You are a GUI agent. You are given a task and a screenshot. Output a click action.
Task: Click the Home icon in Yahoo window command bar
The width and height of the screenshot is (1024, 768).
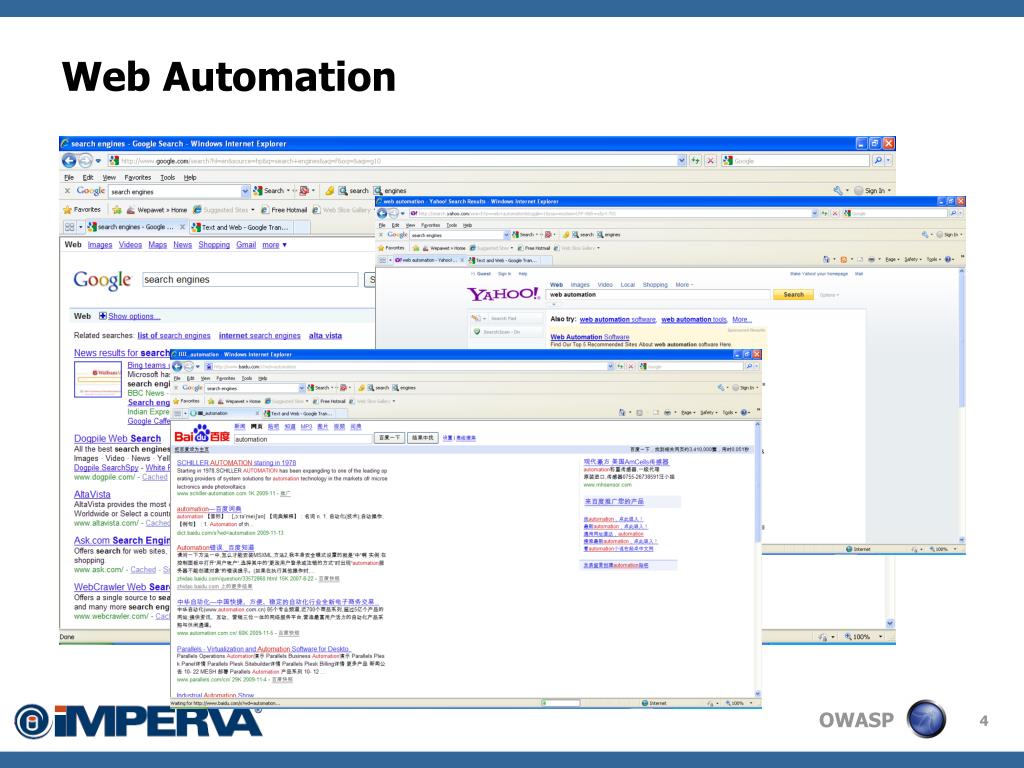[827, 259]
